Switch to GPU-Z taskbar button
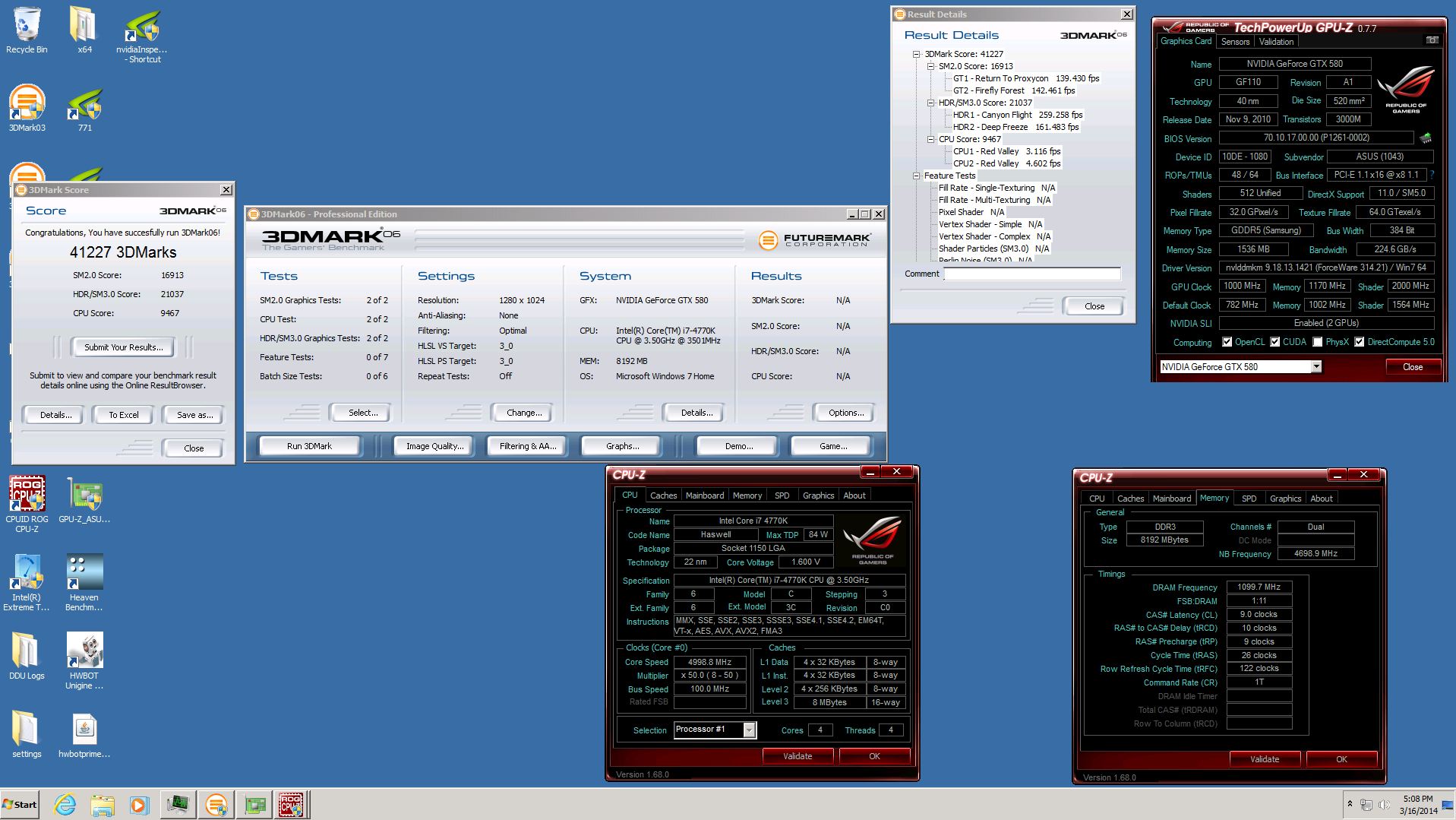The image size is (1456, 820). coord(254,805)
